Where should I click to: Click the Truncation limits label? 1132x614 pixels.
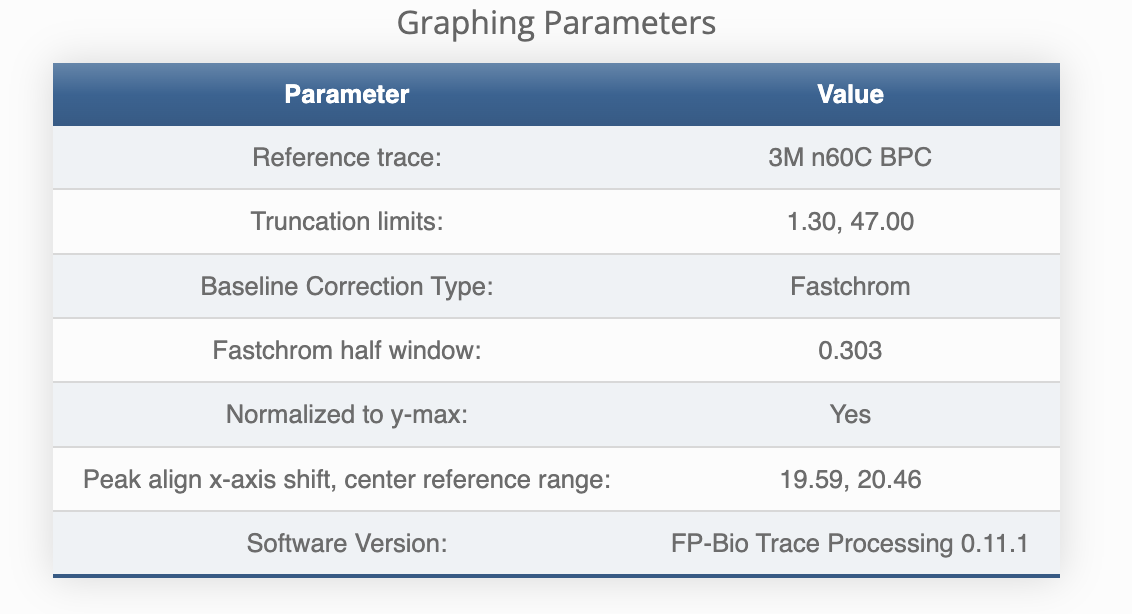coord(347,222)
